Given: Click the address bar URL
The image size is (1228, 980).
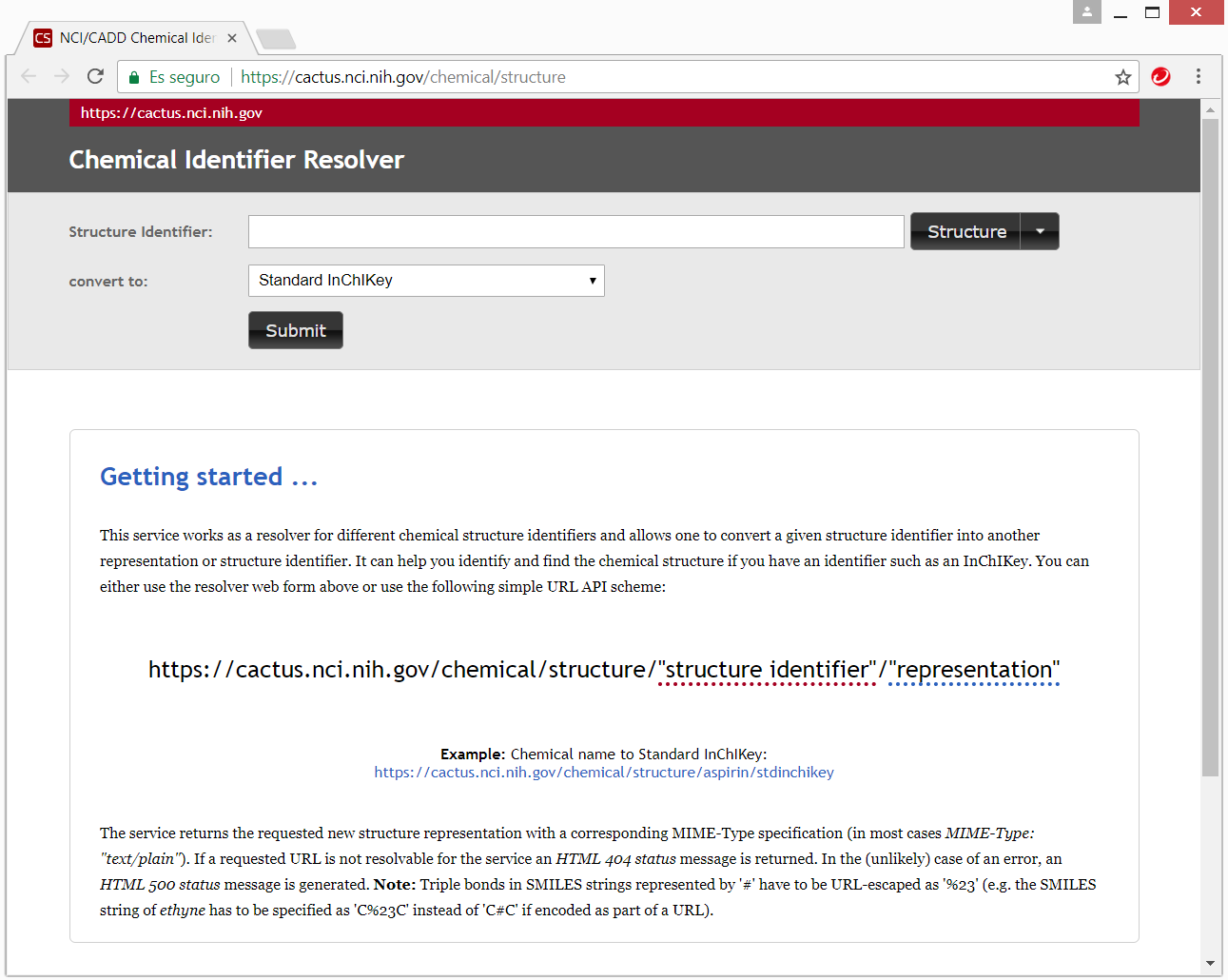Looking at the screenshot, I should click(x=403, y=77).
